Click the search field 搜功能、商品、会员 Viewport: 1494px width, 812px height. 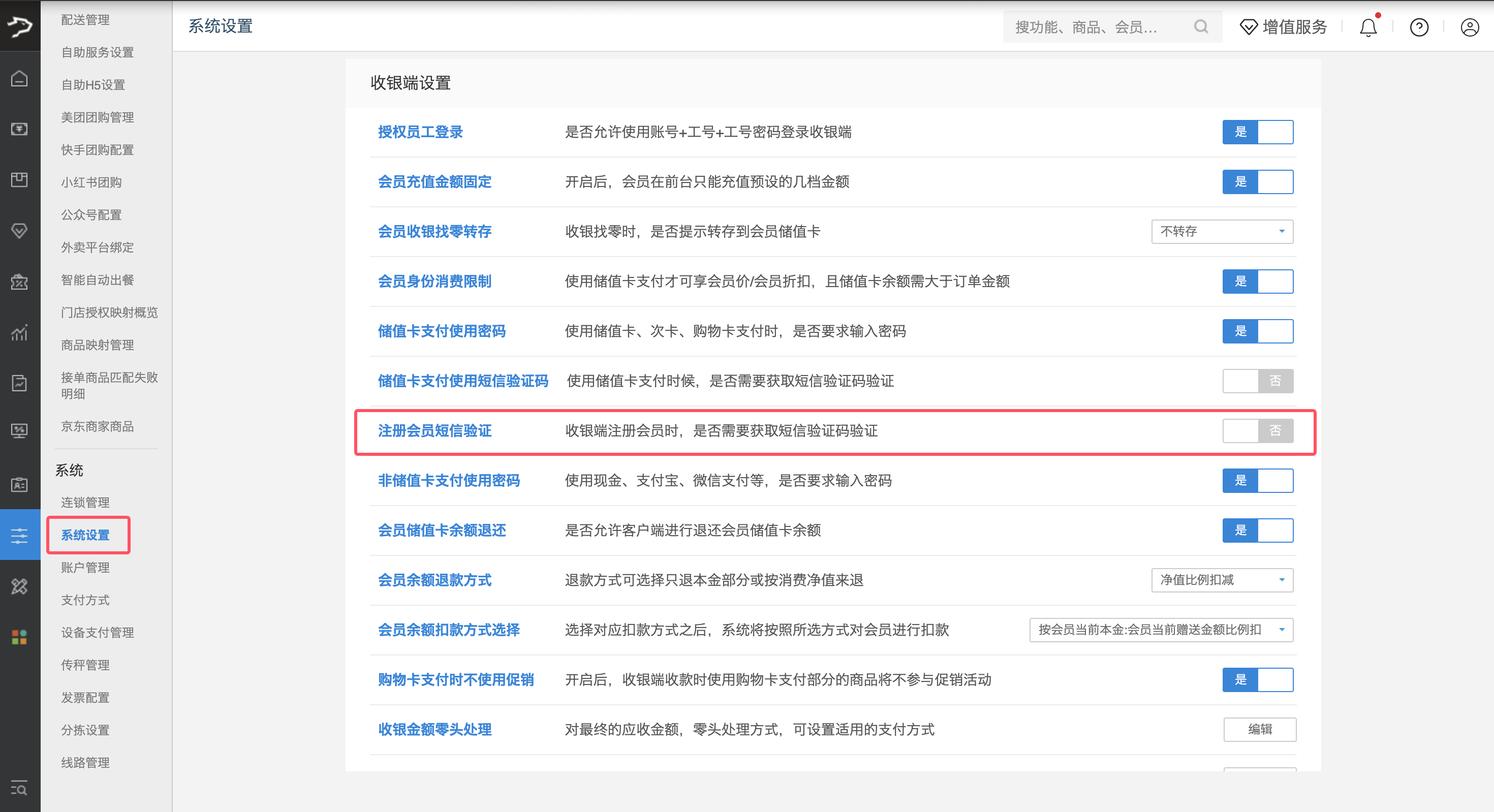pos(1112,27)
